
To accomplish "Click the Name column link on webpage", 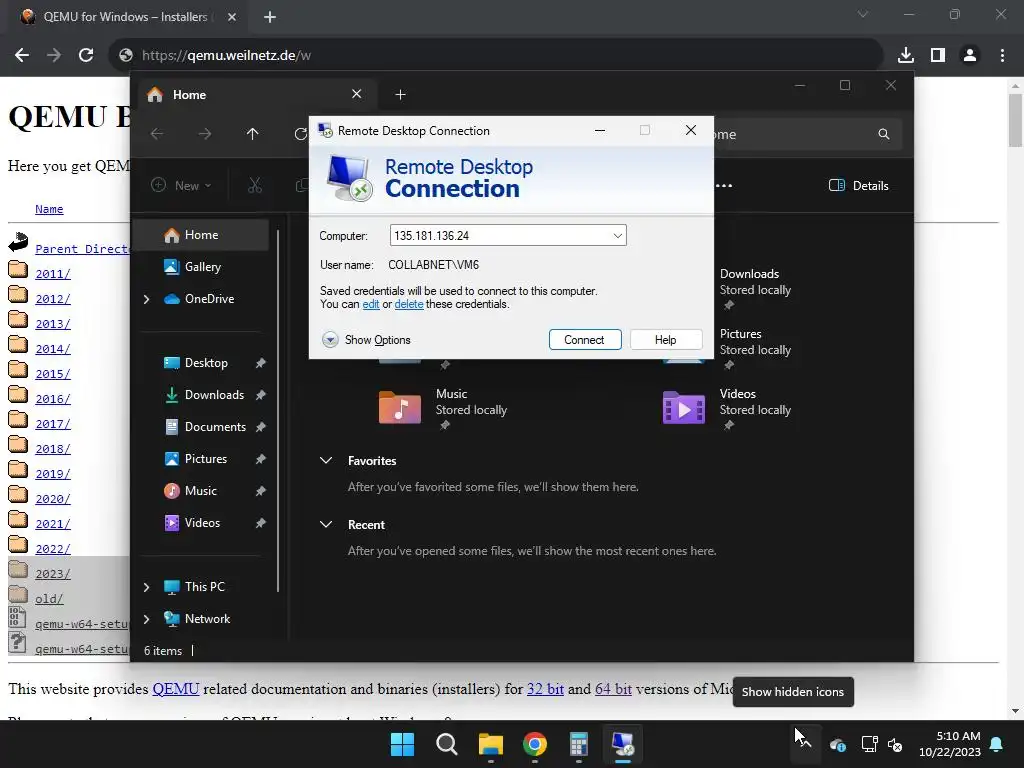I will (49, 209).
